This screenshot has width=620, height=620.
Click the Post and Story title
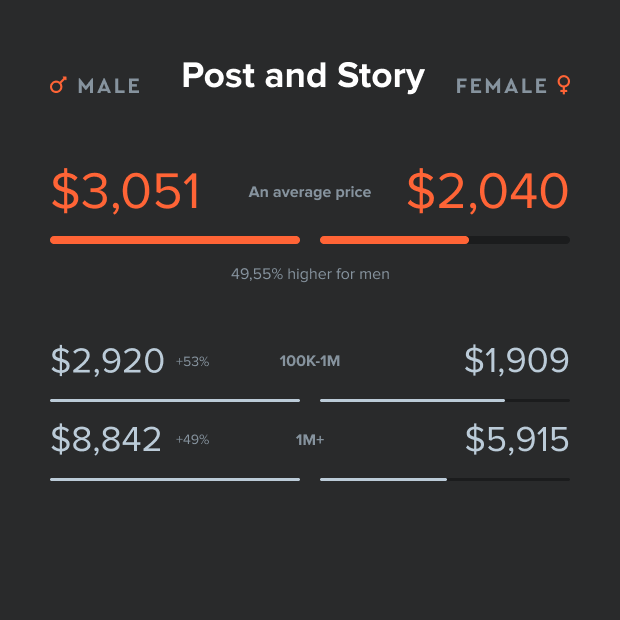click(x=303, y=76)
